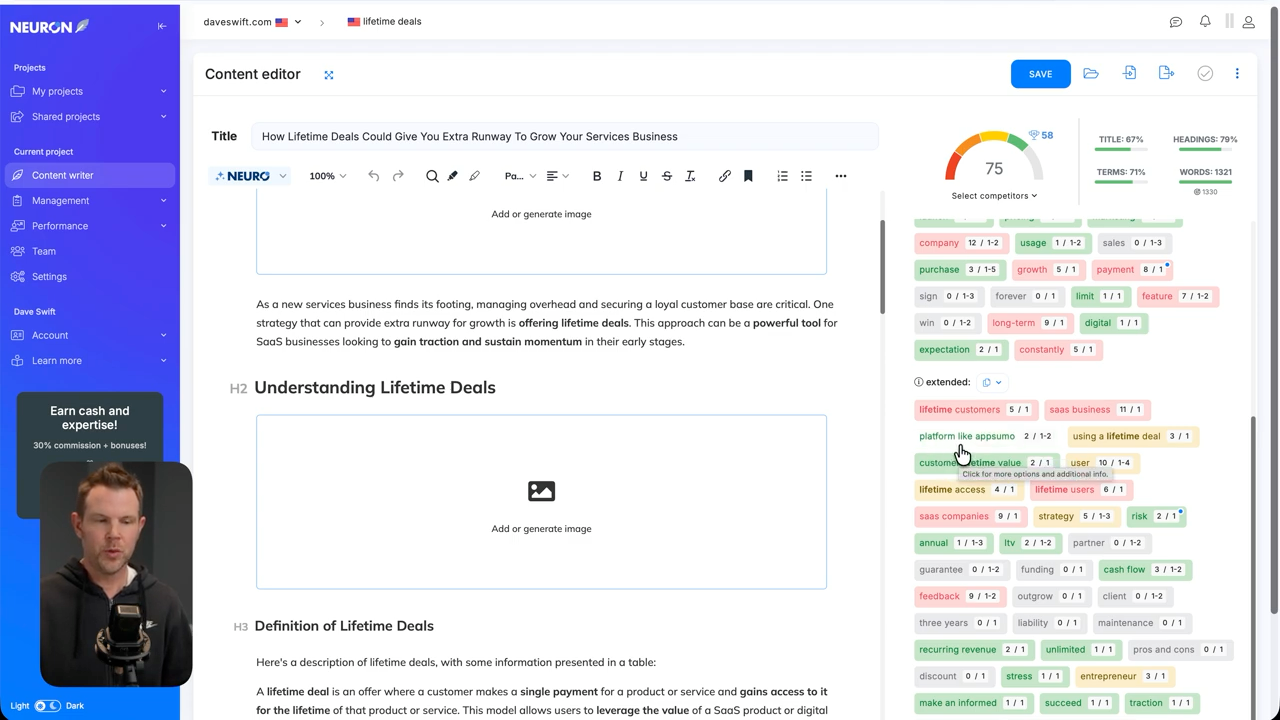Click the checkmark status icon near Save
This screenshot has width=1280, height=720.
[x=1205, y=74]
